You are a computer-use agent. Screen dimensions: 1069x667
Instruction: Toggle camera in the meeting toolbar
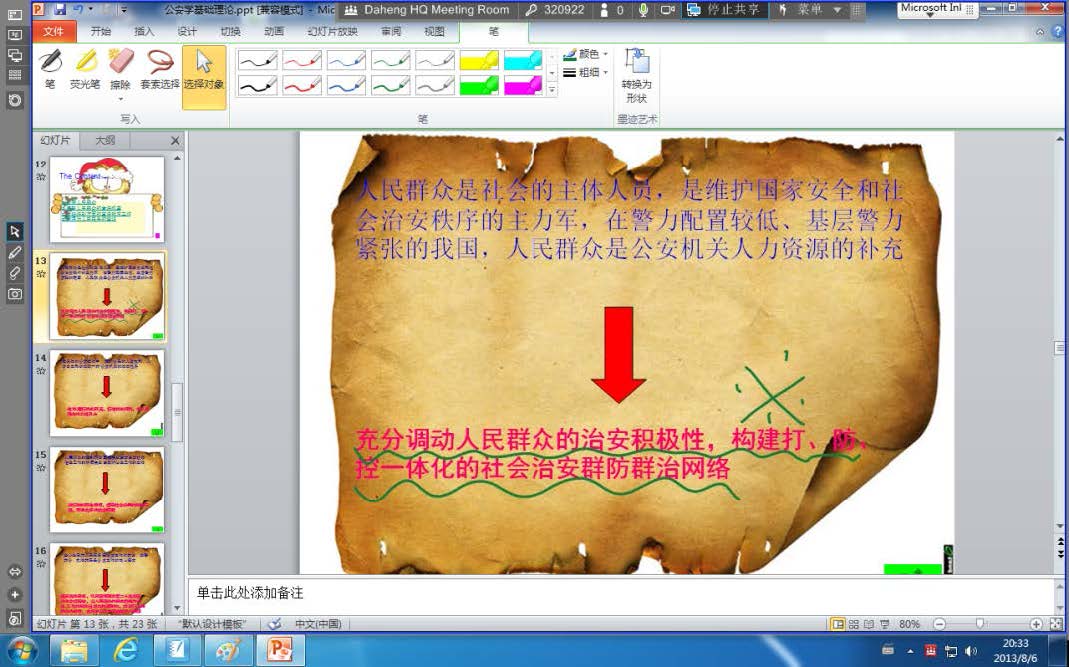click(667, 10)
